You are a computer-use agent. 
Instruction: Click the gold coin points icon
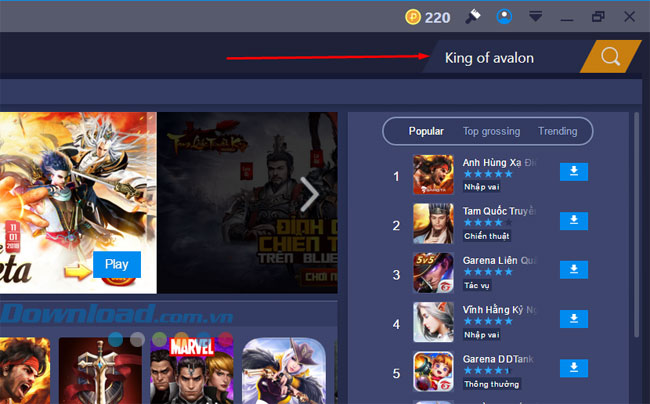point(413,16)
